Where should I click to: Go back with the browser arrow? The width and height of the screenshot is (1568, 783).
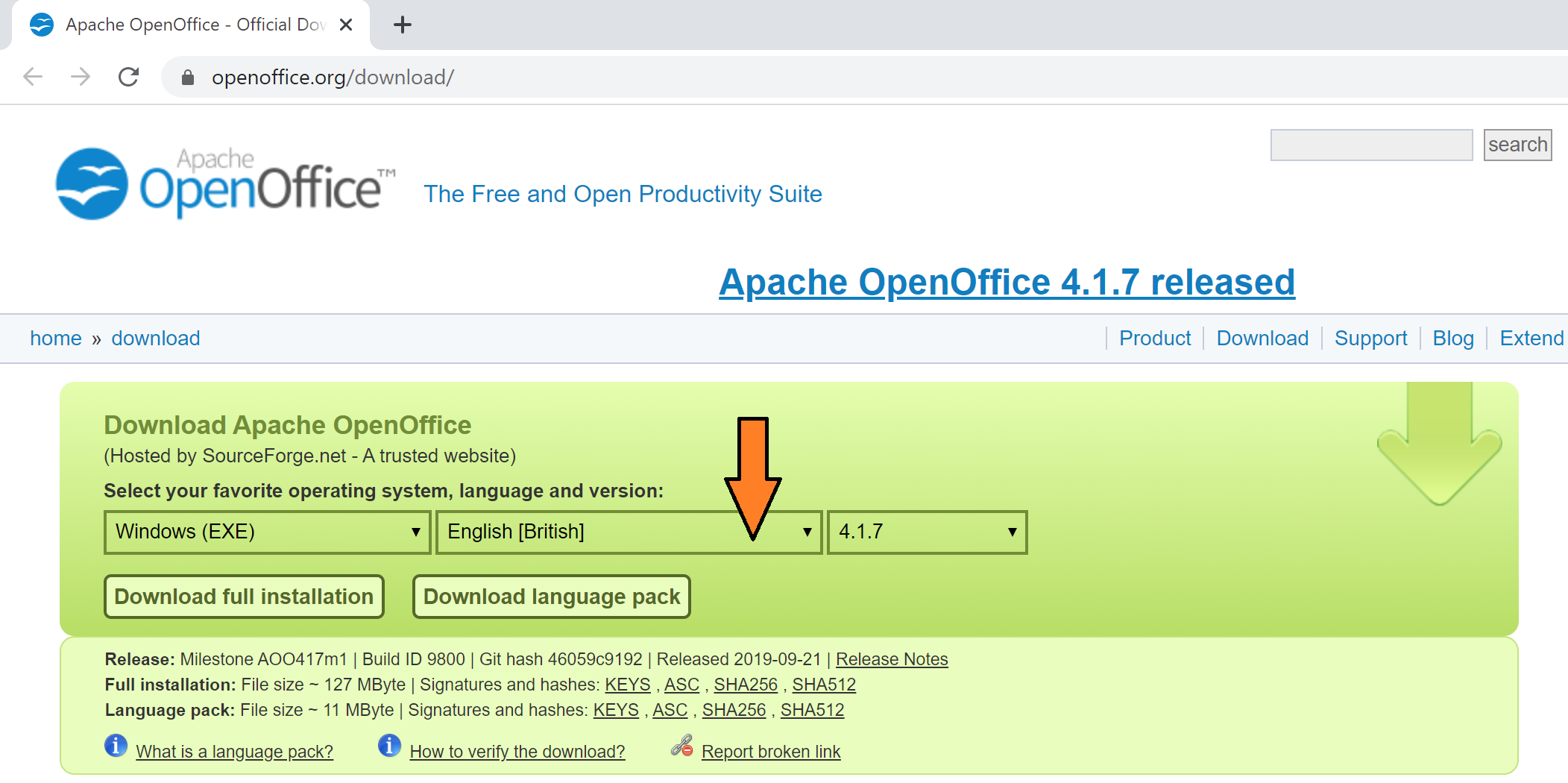click(x=33, y=77)
